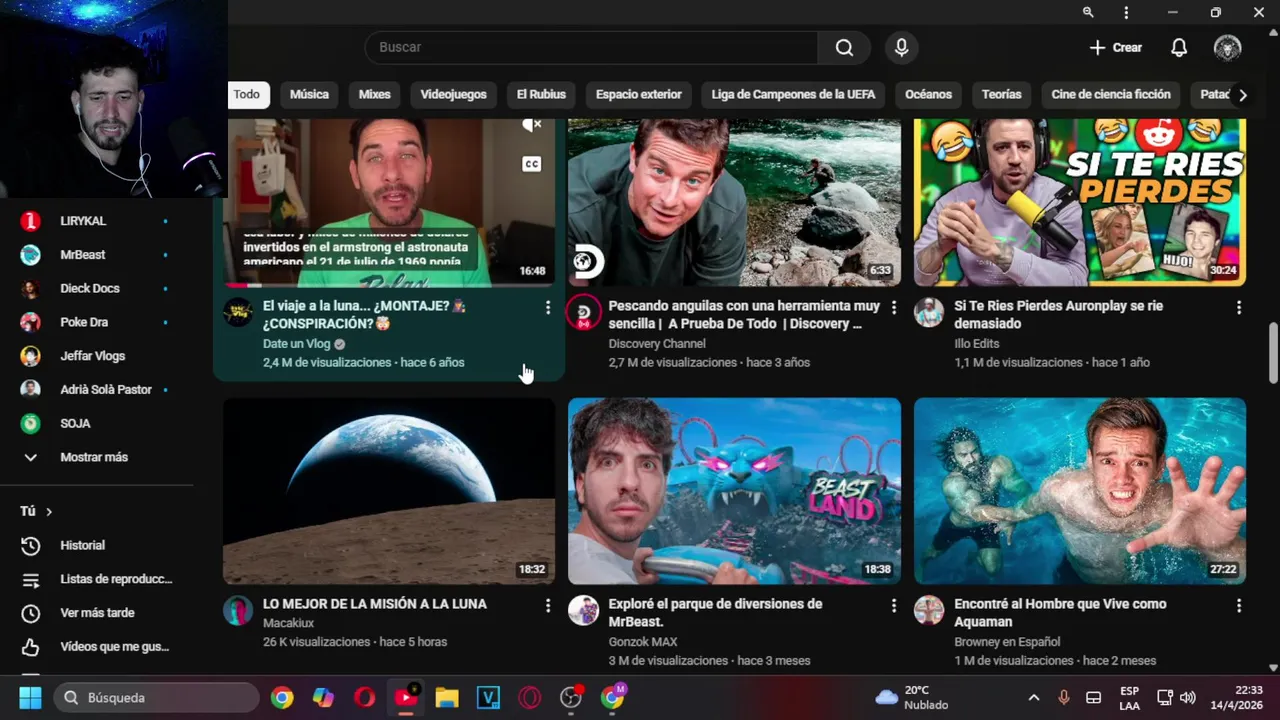Select Cine de ciencia ficción chip
The width and height of the screenshot is (1280, 720).
[1111, 94]
